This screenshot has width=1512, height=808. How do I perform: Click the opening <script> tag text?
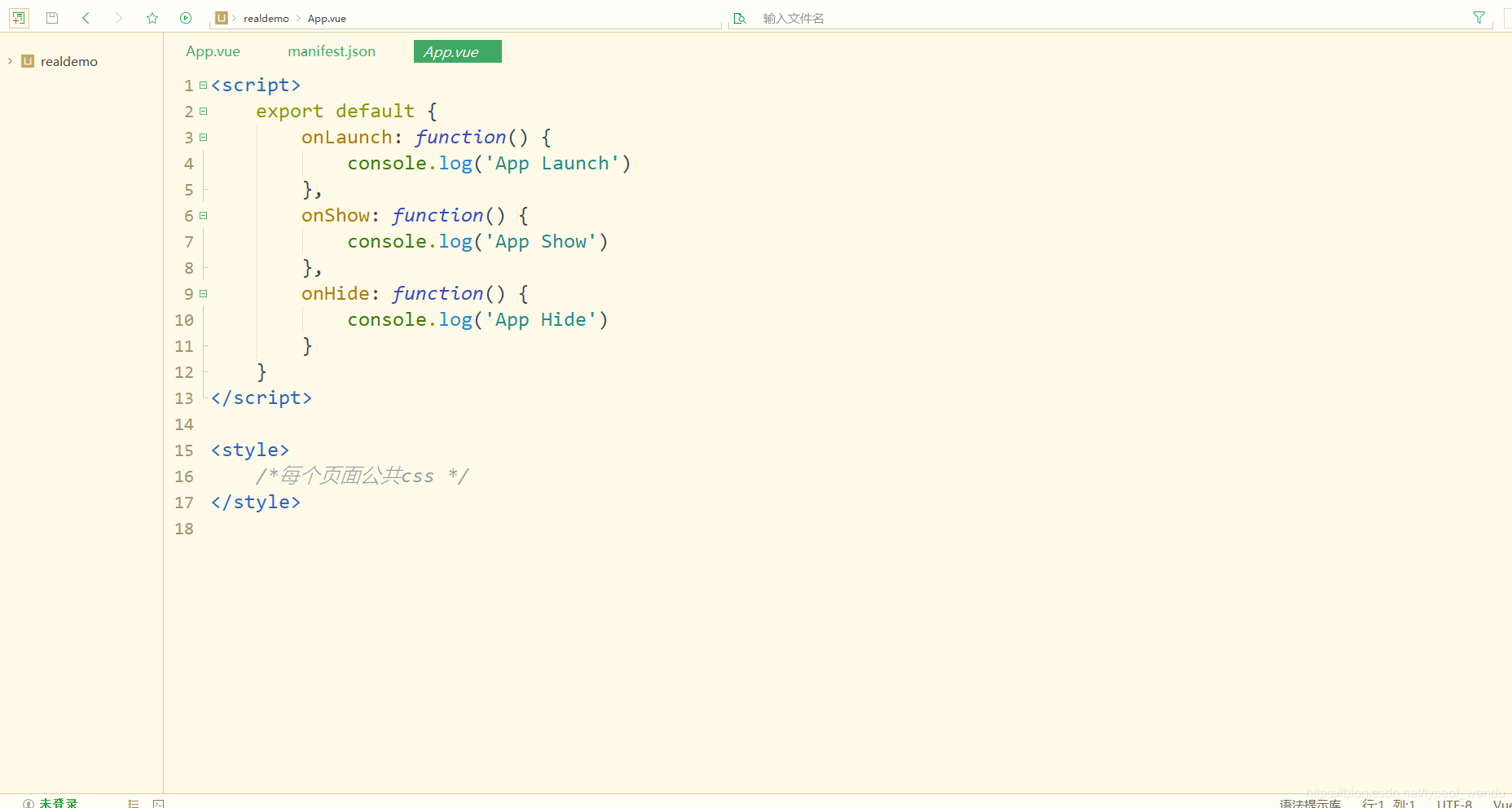pyautogui.click(x=256, y=86)
